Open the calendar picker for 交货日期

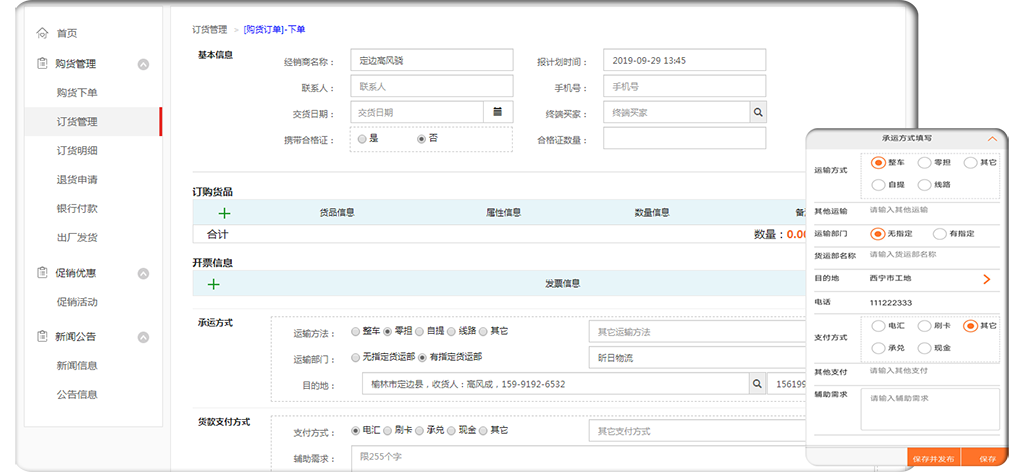pyautogui.click(x=497, y=113)
